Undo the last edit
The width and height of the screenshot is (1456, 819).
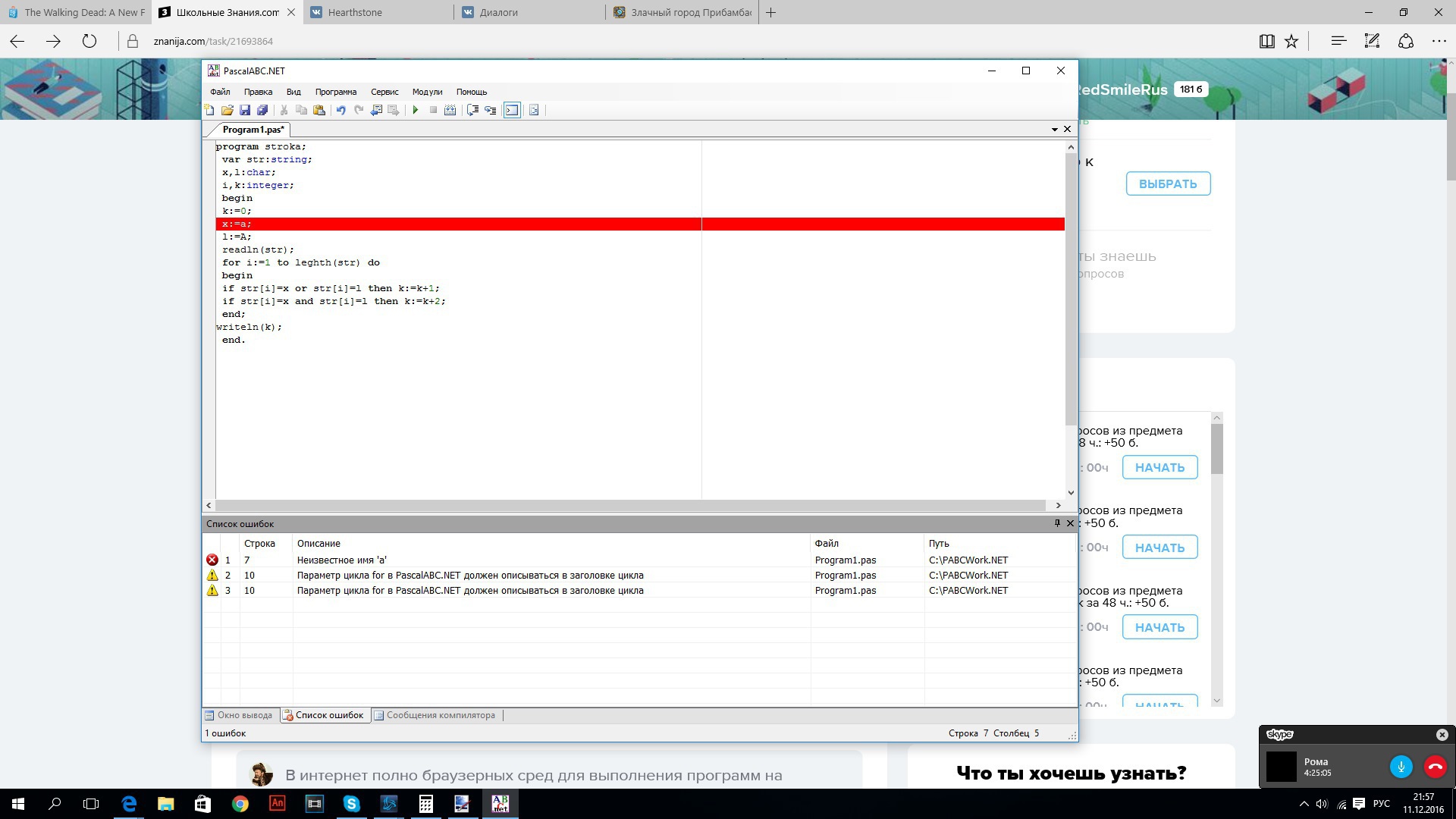[340, 110]
